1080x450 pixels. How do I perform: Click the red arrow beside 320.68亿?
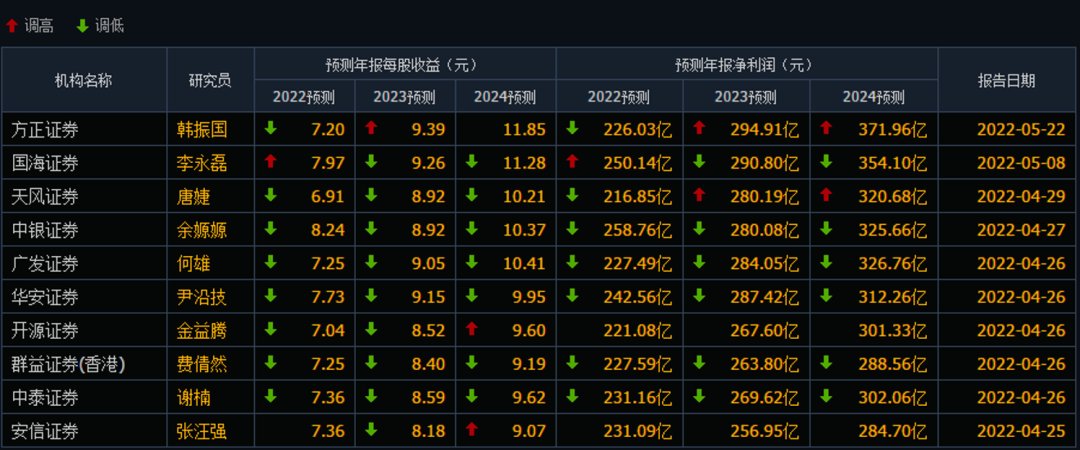pyautogui.click(x=827, y=196)
